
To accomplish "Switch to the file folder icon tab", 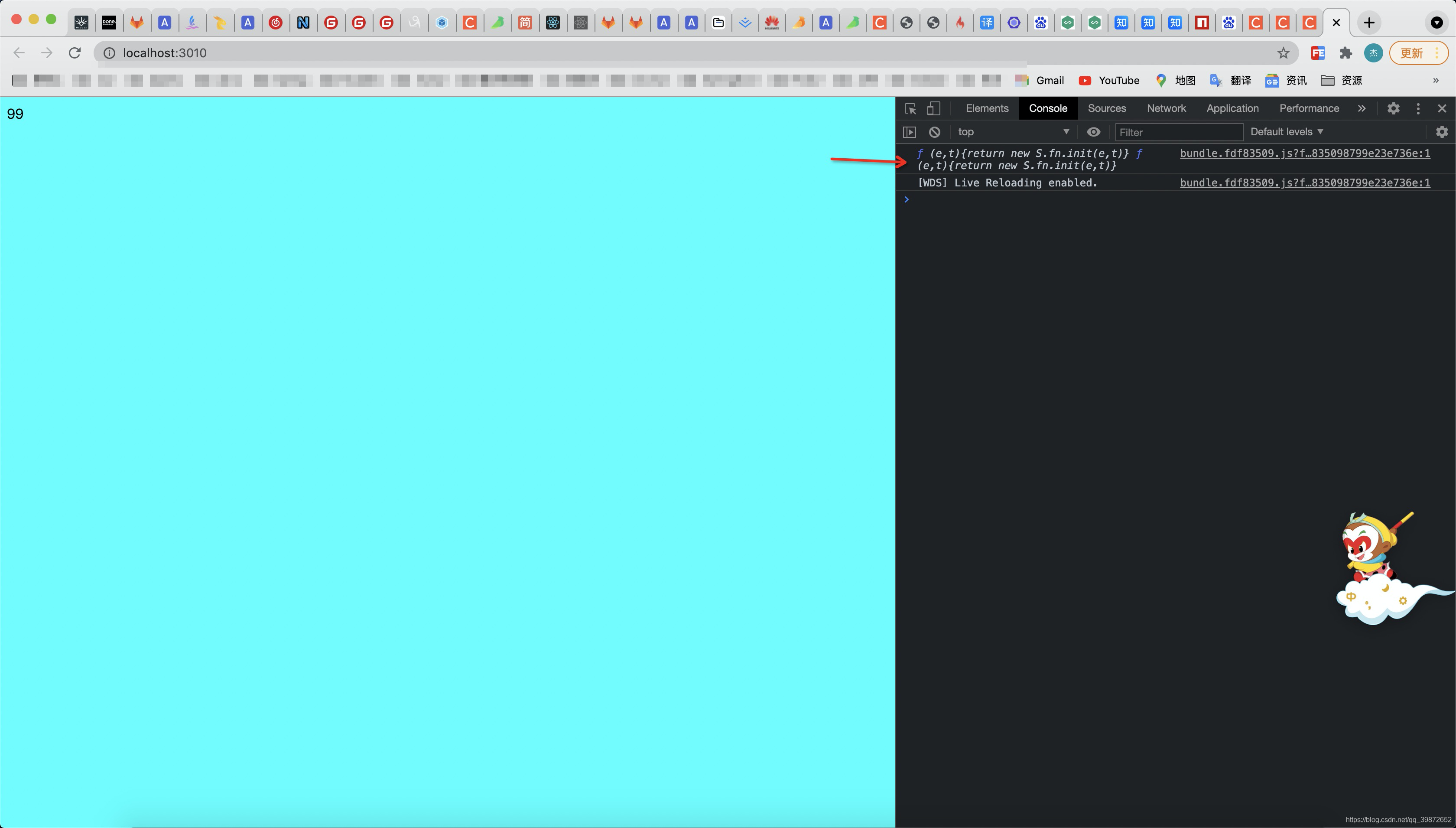I will 718,23.
